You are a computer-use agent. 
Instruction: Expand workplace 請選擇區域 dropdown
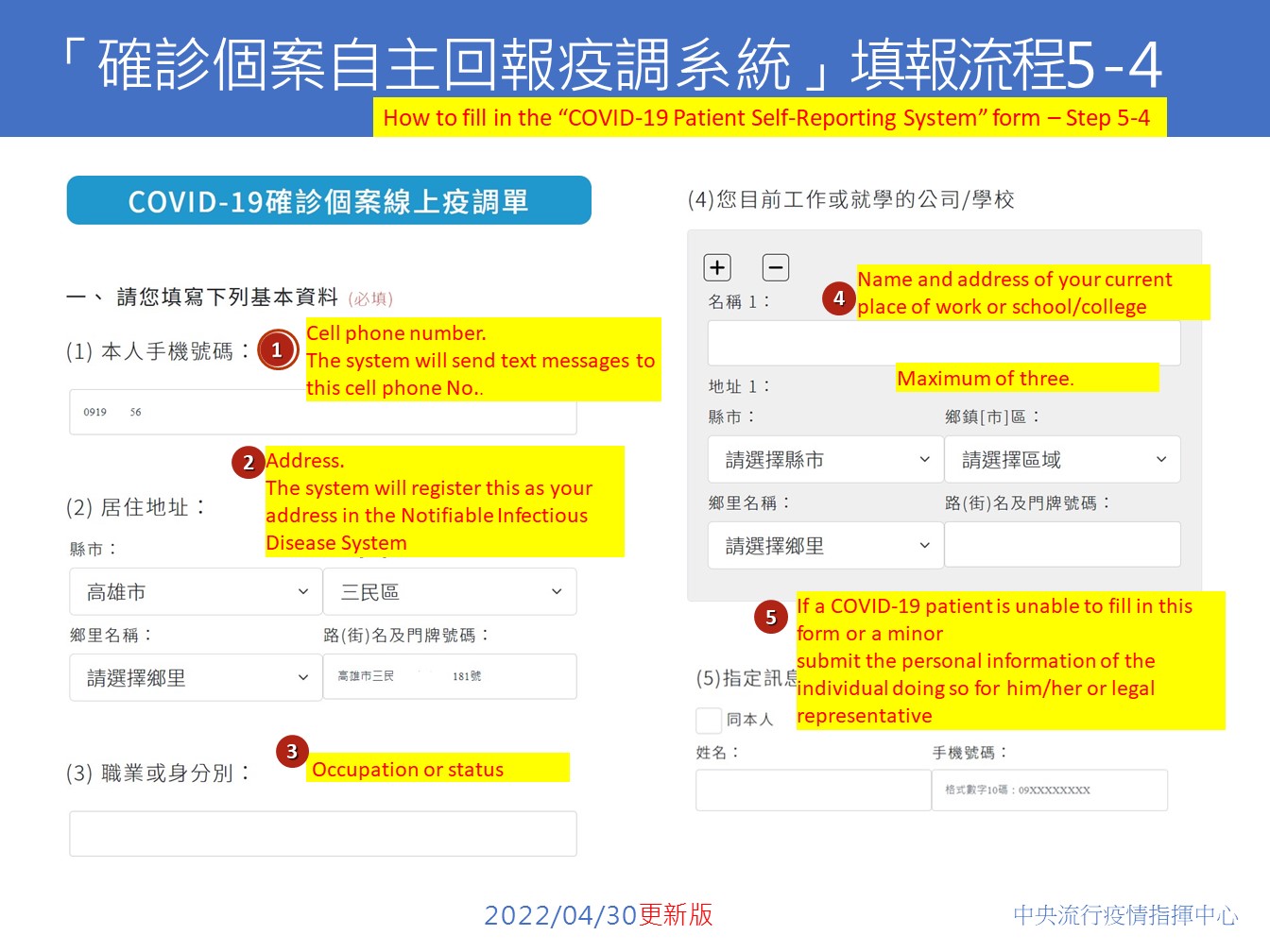1062,460
